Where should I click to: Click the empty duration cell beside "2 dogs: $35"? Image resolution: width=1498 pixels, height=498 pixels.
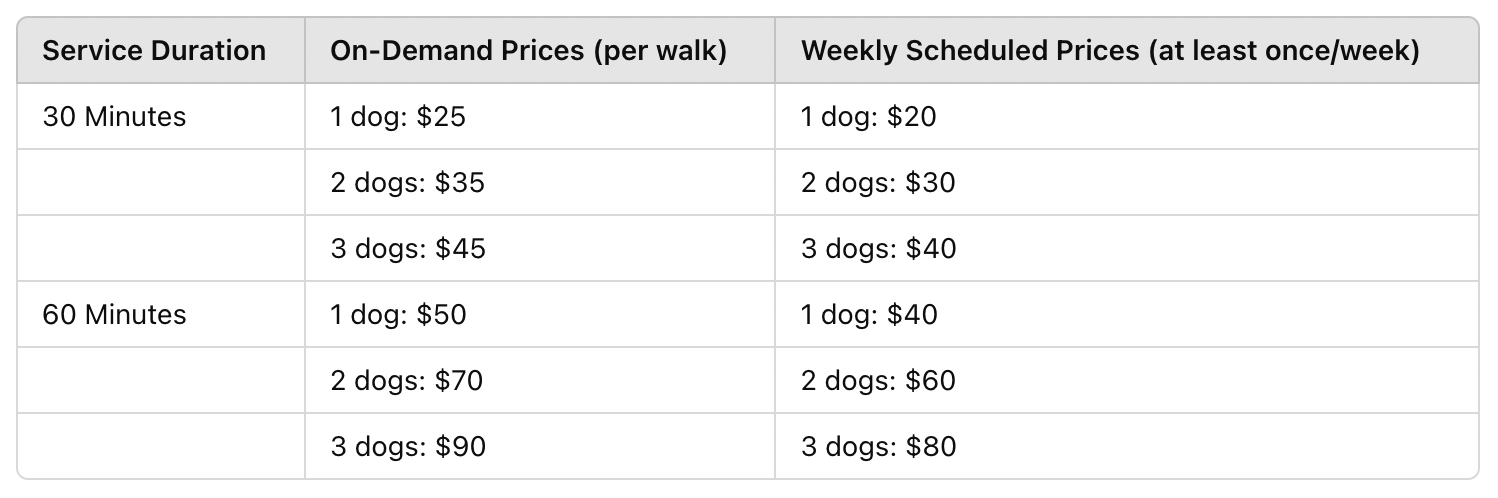coord(161,183)
